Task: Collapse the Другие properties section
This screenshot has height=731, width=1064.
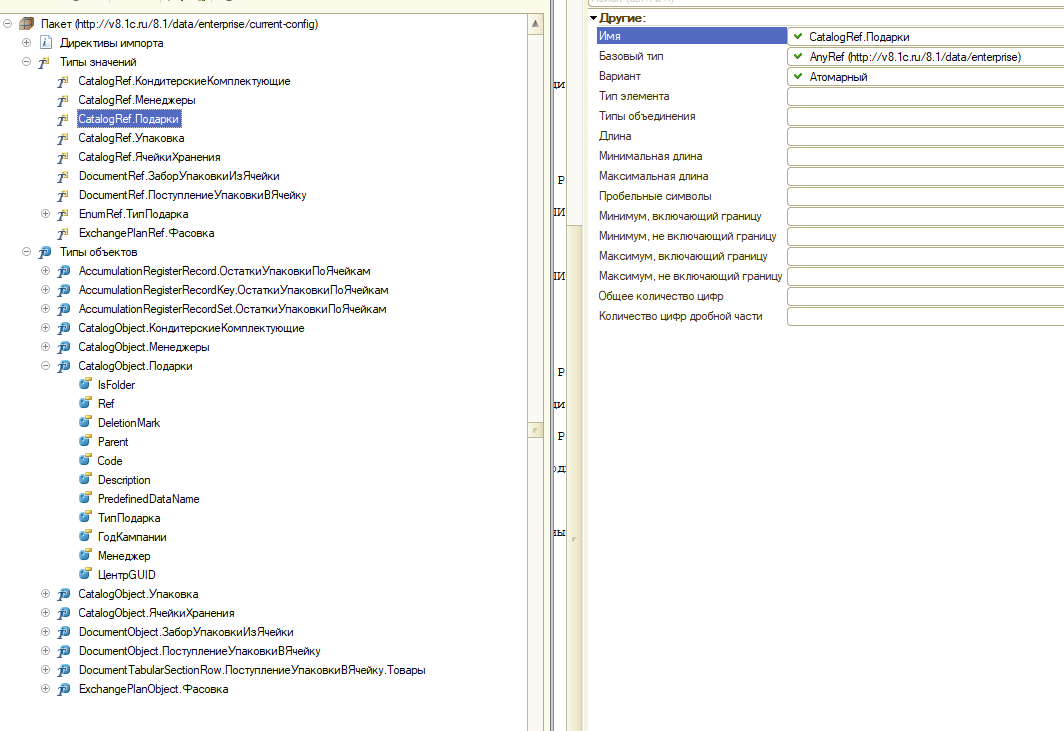Action: pyautogui.click(x=593, y=18)
